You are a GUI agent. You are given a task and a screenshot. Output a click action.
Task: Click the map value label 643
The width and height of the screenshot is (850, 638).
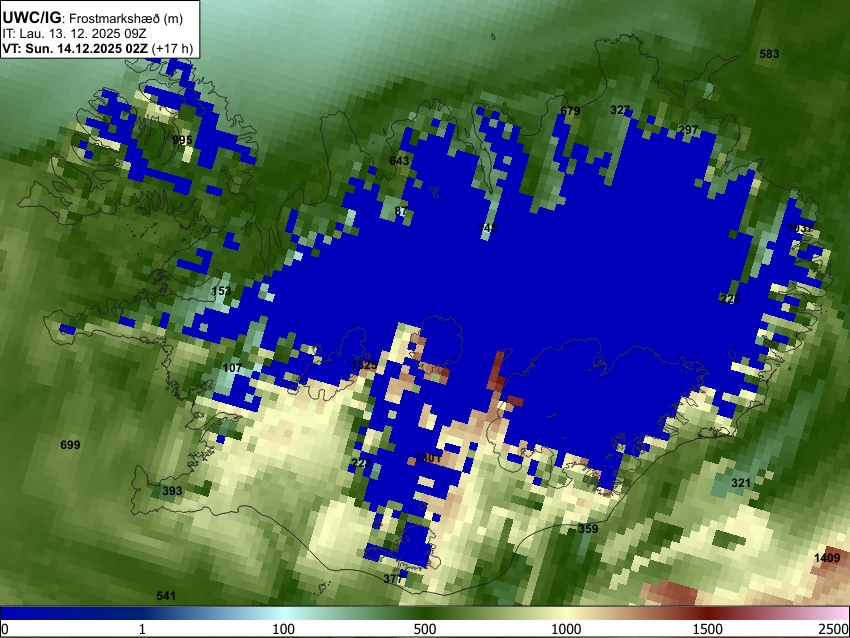coord(400,161)
